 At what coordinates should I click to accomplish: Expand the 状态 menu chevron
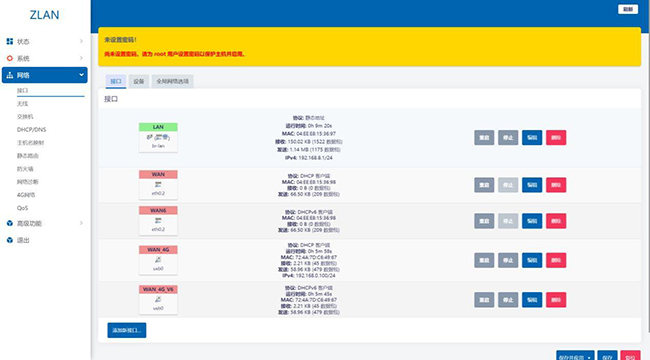[x=81, y=41]
